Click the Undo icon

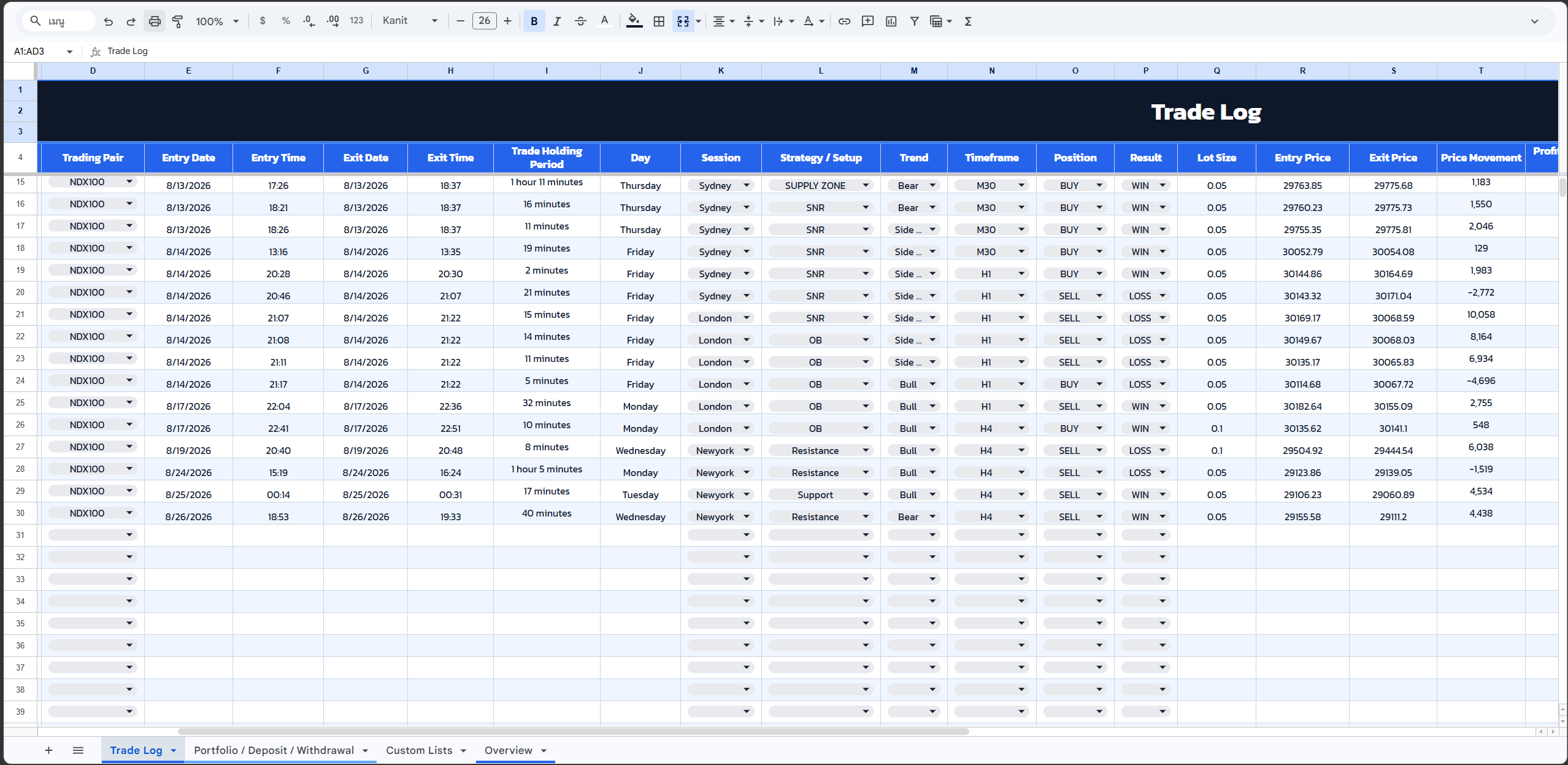click(109, 21)
